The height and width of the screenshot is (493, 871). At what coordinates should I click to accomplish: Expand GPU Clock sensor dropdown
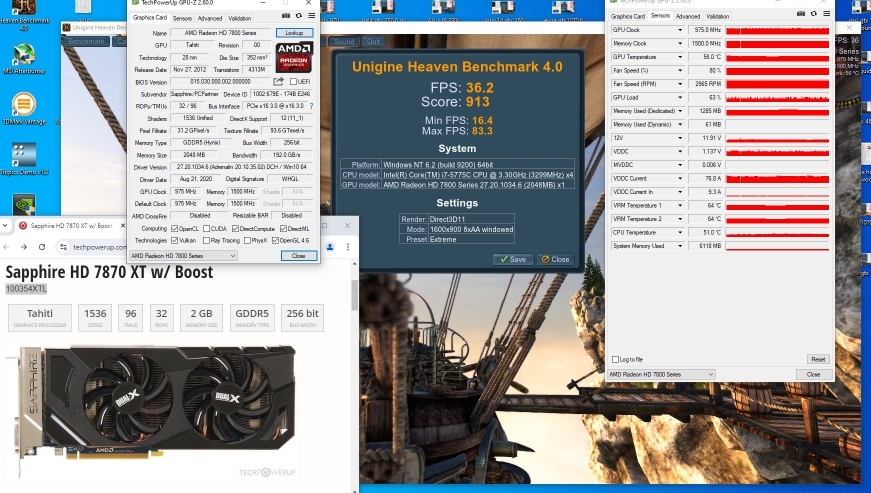[680, 30]
